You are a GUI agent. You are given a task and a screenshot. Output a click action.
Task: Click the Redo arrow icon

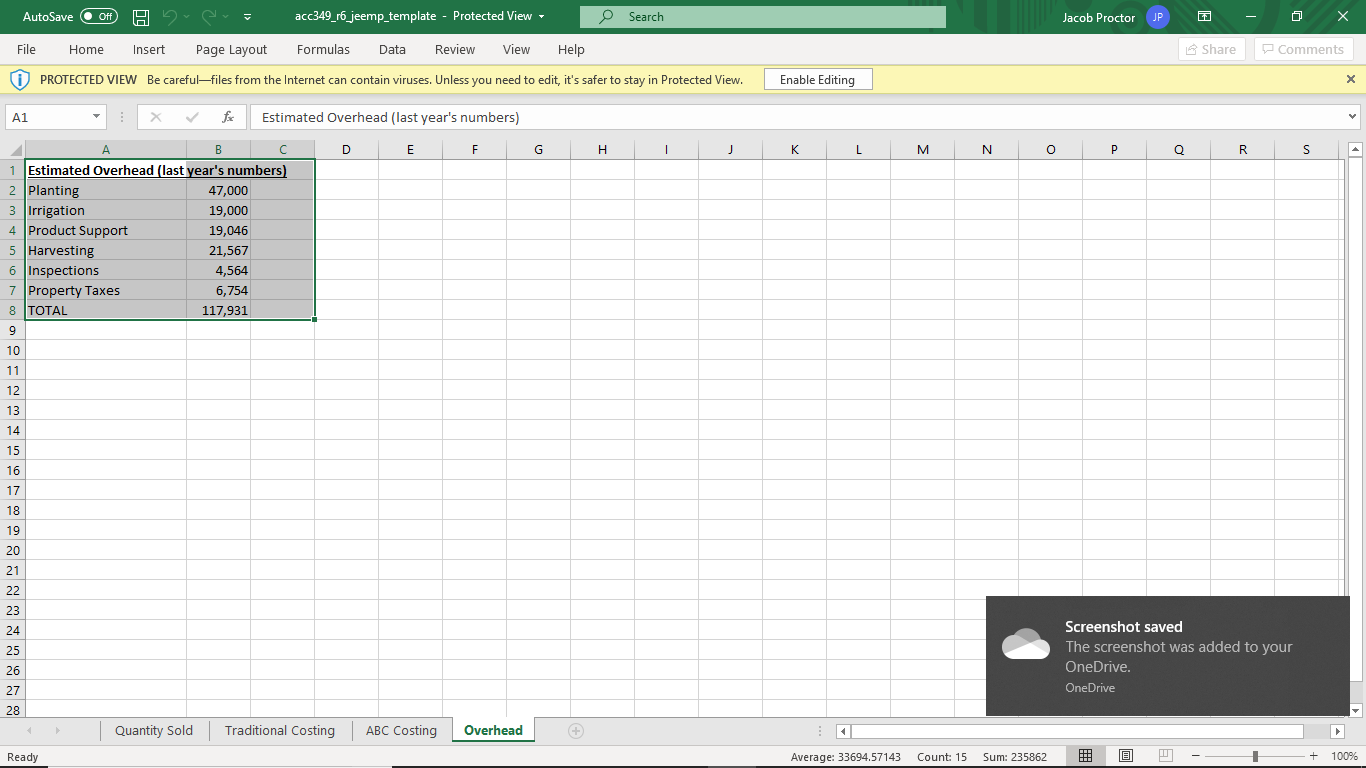[x=210, y=17]
